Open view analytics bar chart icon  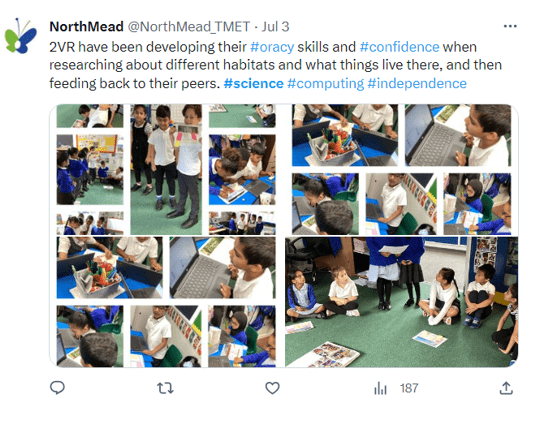380,388
